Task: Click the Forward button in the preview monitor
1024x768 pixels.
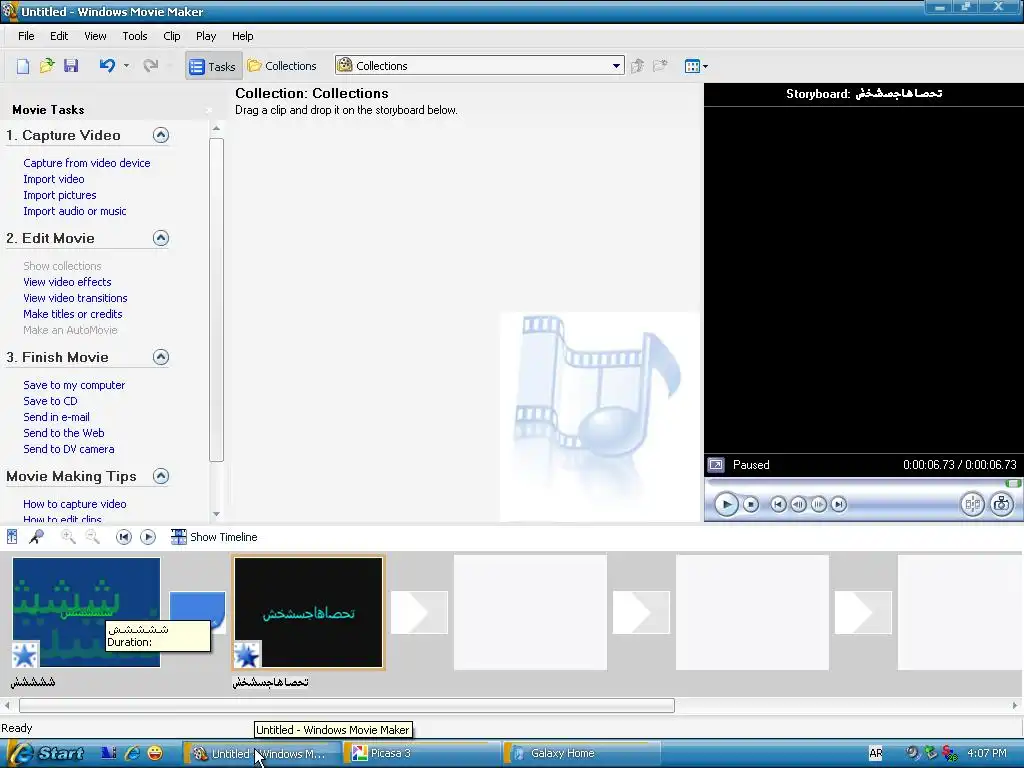Action: click(x=839, y=504)
